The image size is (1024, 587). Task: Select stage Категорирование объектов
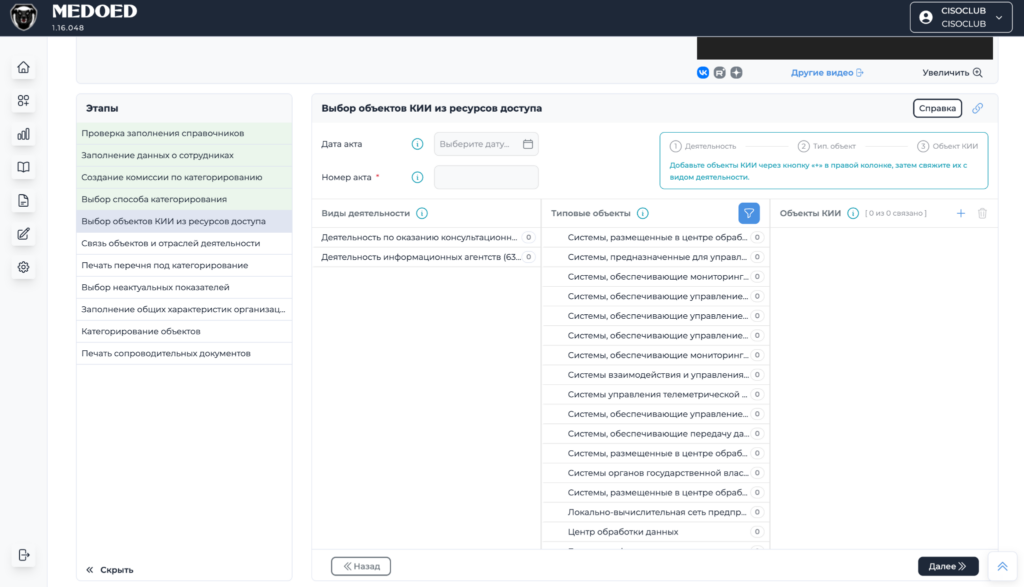[x=184, y=331]
